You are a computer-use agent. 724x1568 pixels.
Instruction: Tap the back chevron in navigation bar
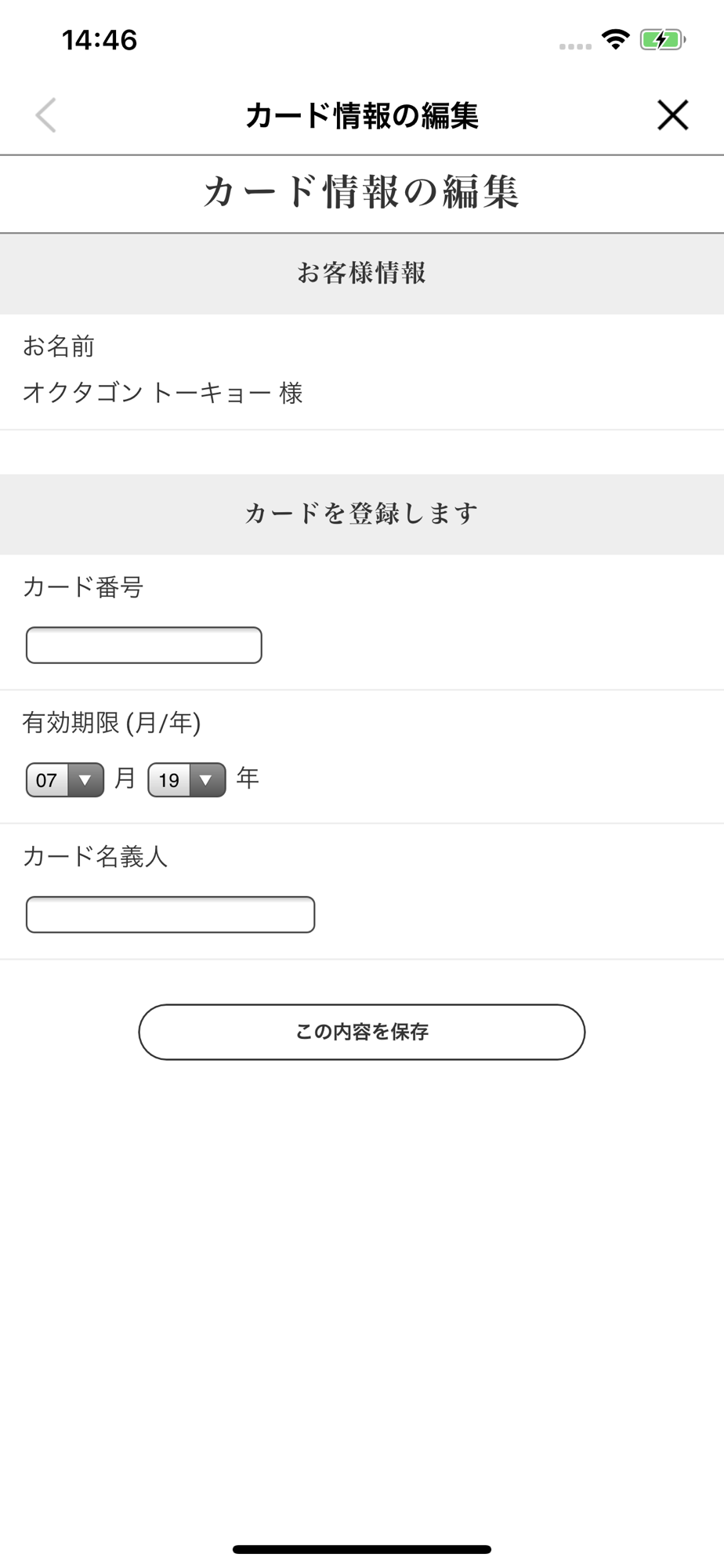click(46, 115)
